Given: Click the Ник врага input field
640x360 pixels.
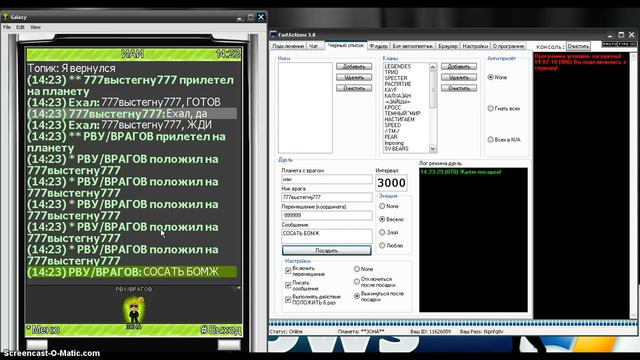Looking at the screenshot, I should [327, 197].
